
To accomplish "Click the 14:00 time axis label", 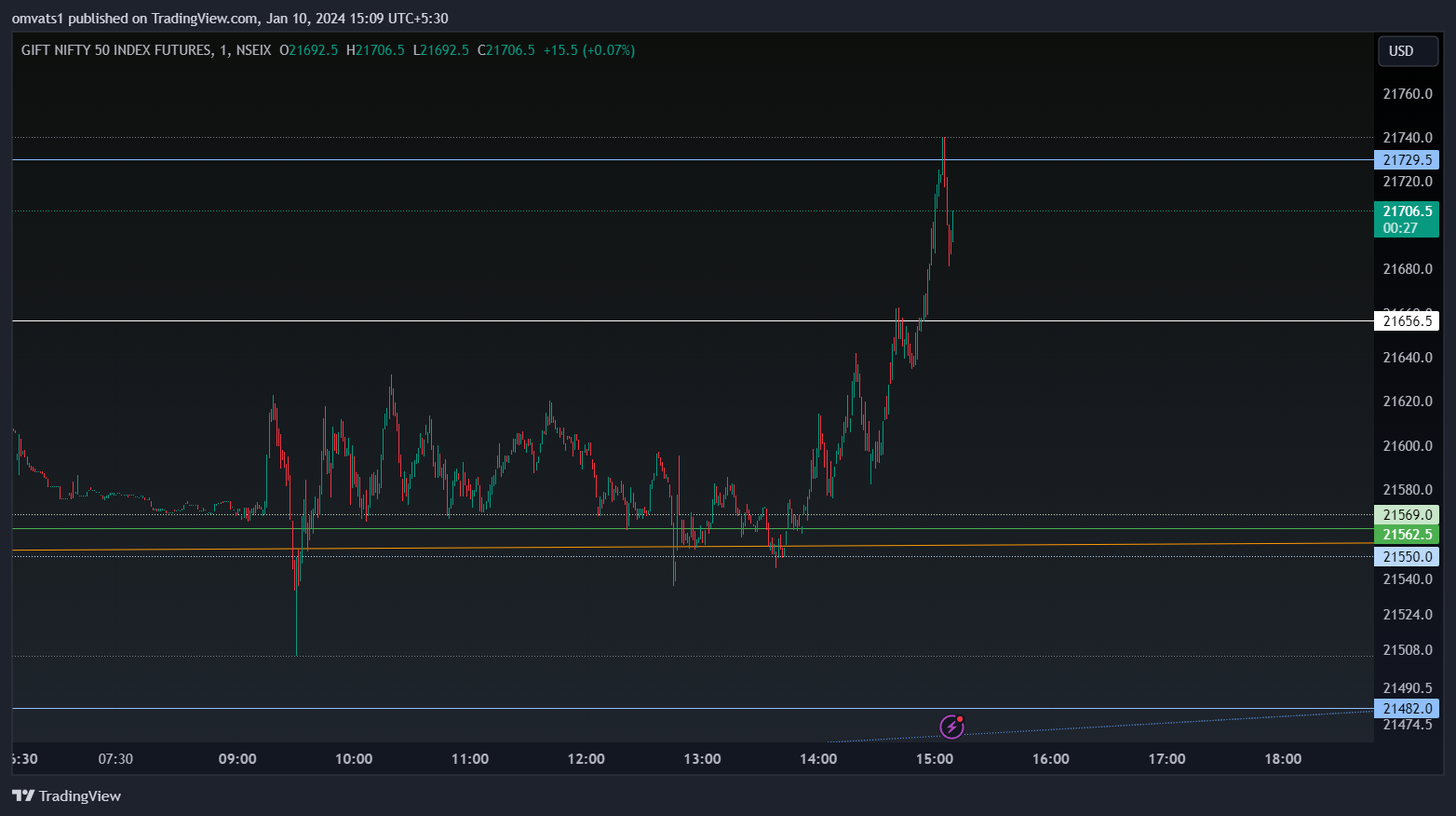I will 818,759.
